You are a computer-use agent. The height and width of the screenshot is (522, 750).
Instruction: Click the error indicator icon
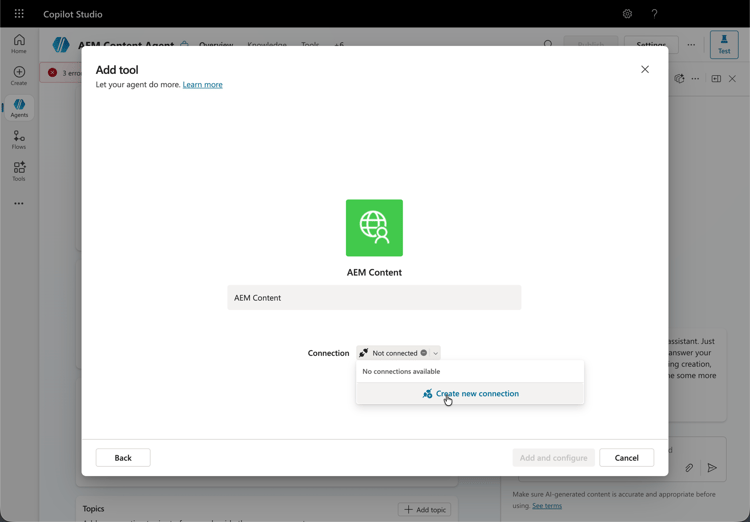coord(53,73)
